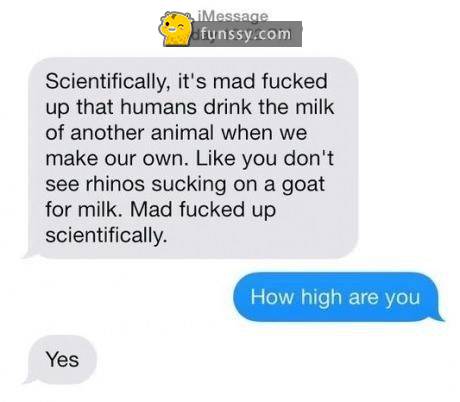Screen dimensions: 460x402
Task: Click the opening word 'Scientifically,' in first line
Action: [x=106, y=82]
